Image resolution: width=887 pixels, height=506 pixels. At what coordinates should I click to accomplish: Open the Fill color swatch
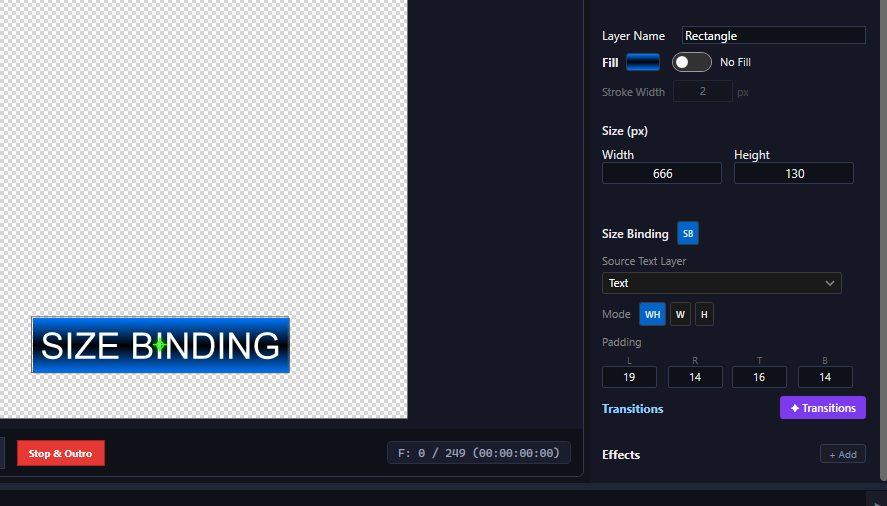(x=643, y=62)
